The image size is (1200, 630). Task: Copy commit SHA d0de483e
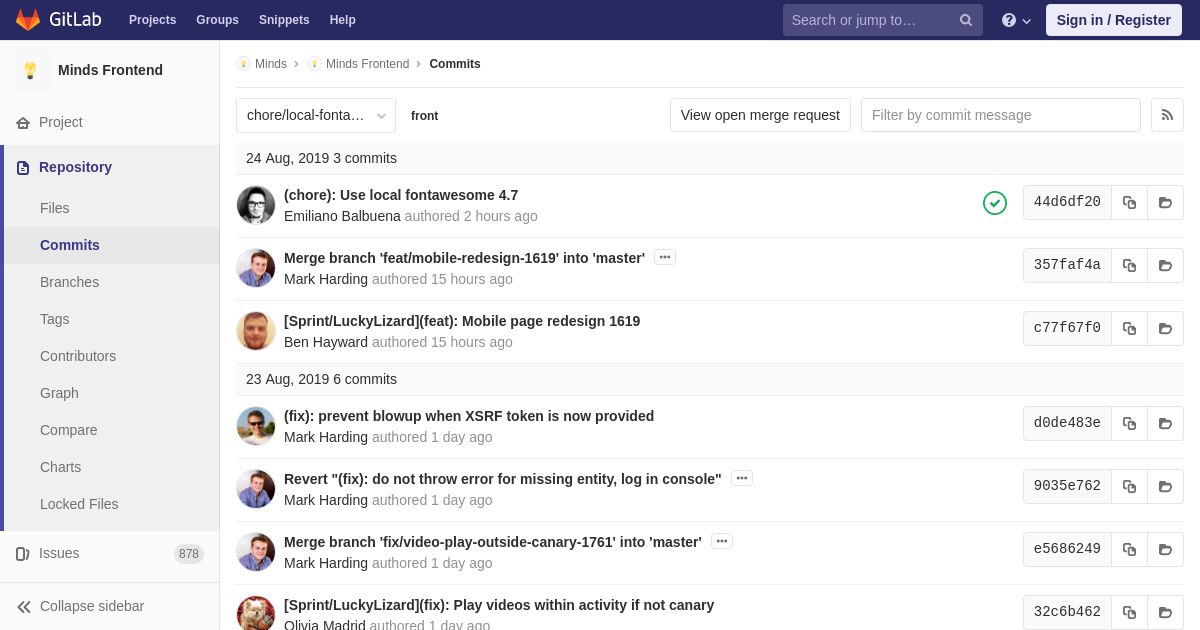click(x=1129, y=424)
